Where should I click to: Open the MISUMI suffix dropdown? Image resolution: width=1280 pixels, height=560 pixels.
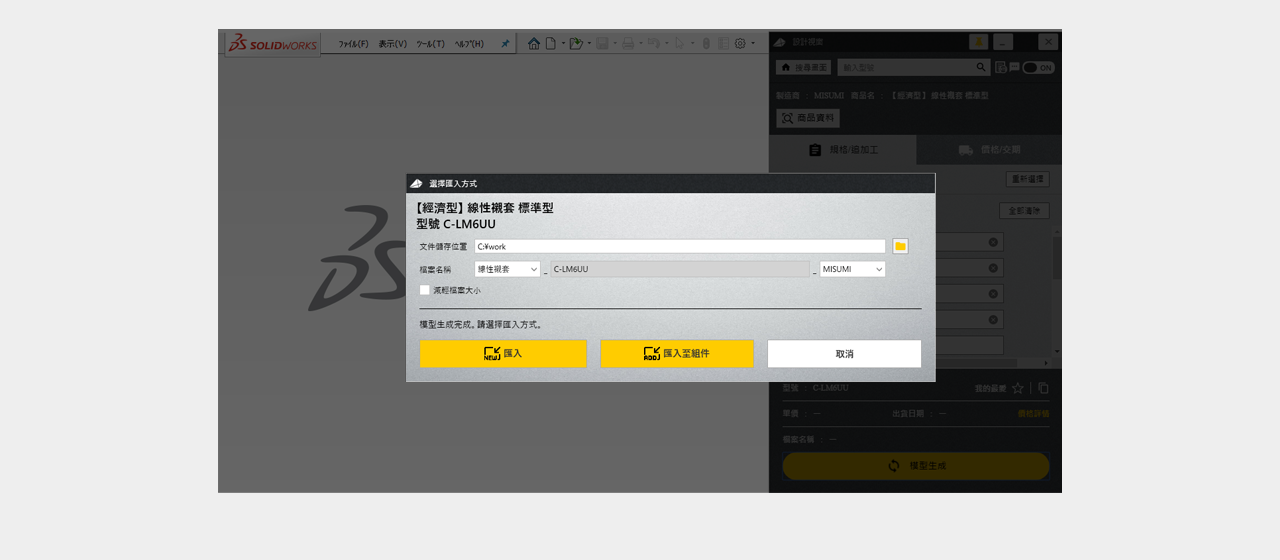[x=852, y=269]
